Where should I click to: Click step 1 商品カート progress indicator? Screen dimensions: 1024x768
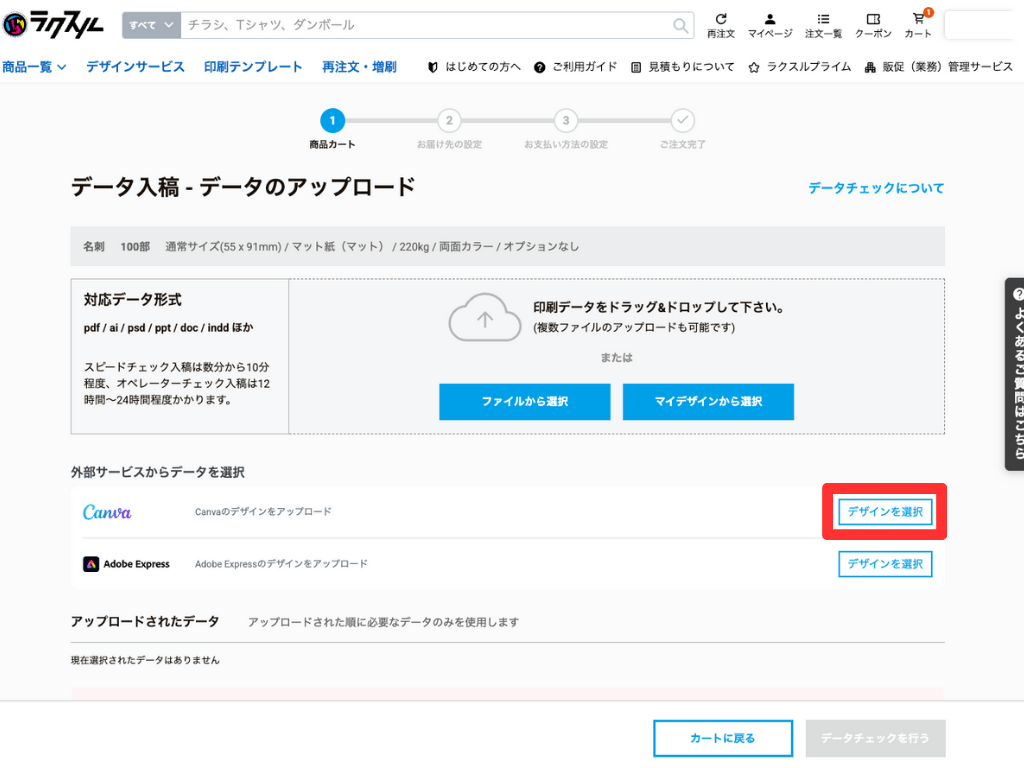(x=332, y=120)
